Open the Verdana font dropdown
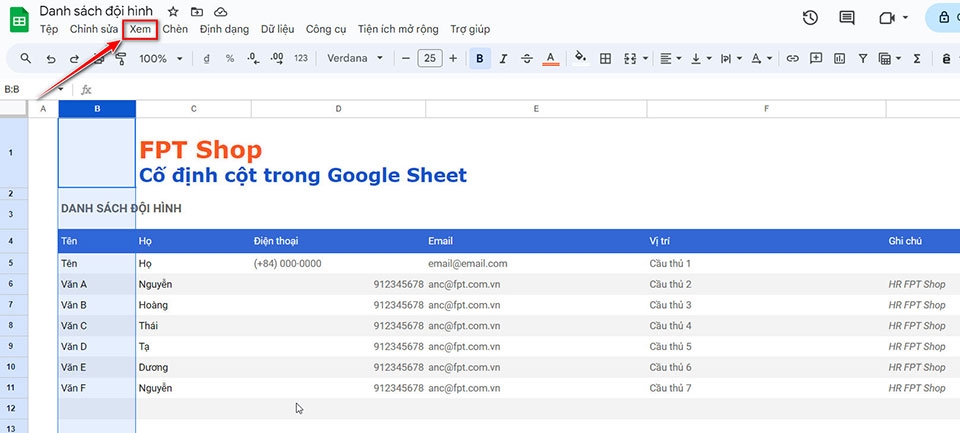The height and width of the screenshot is (433, 960). 355,58
